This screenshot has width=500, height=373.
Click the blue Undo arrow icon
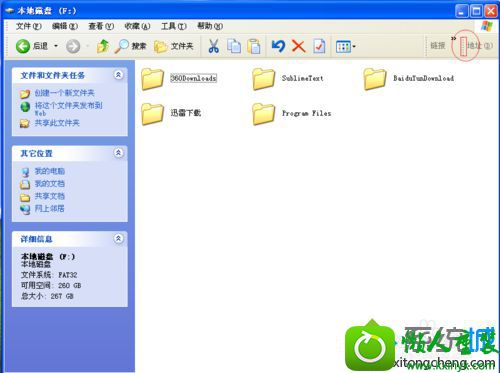(x=278, y=46)
